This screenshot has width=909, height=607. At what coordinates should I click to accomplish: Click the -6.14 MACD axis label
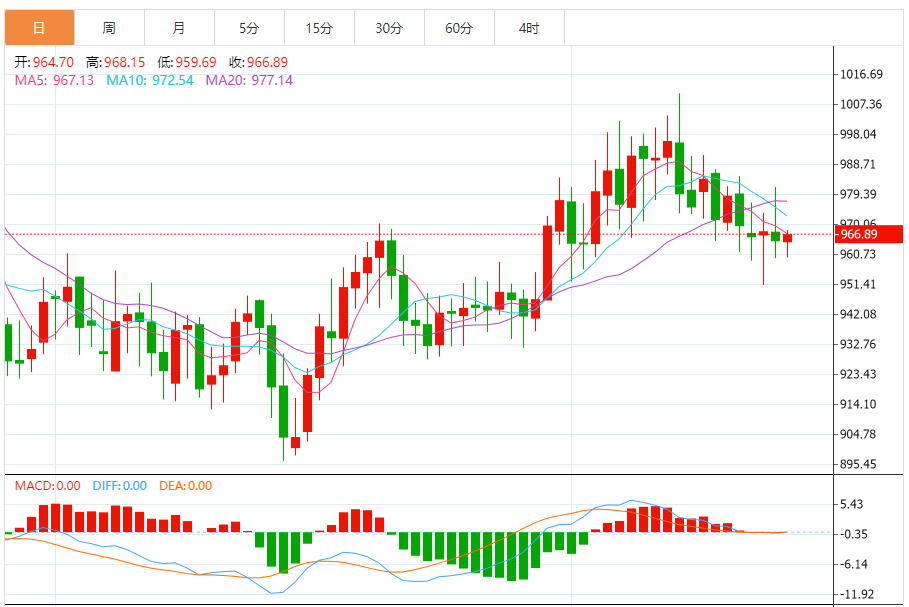tap(854, 565)
